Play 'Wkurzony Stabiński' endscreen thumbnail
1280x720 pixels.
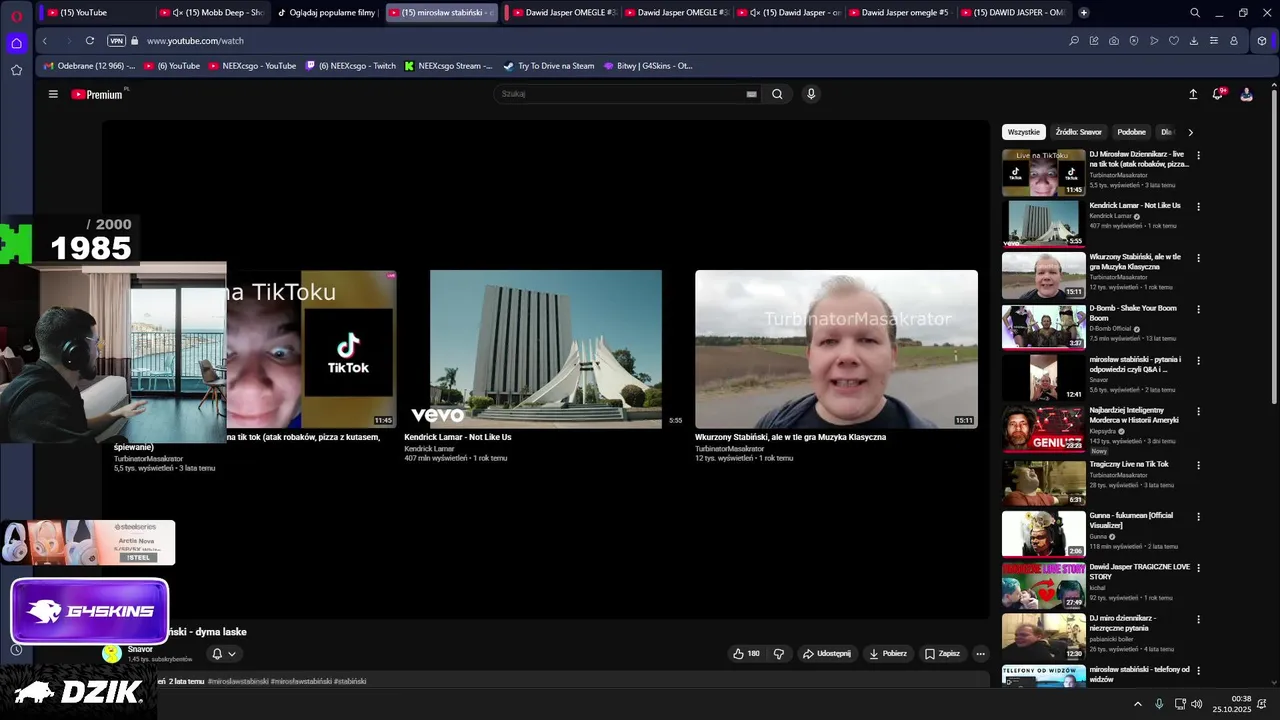836,349
